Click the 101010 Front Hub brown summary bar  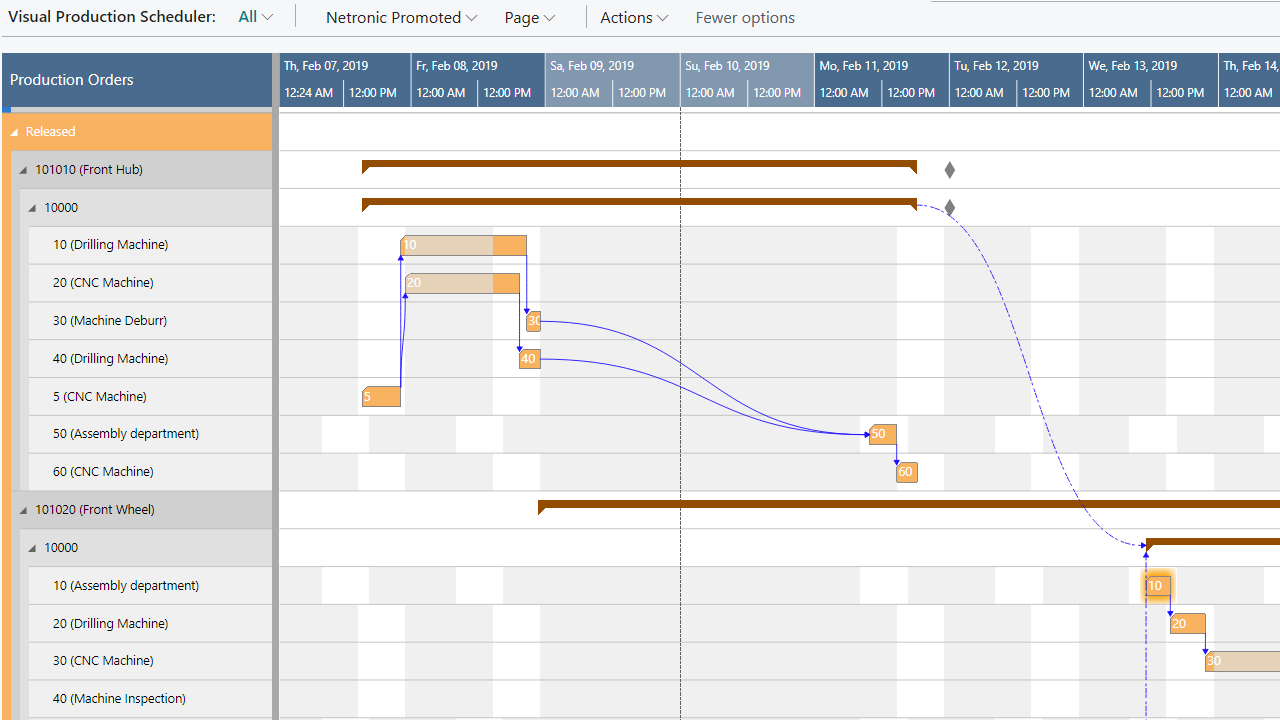coord(640,164)
